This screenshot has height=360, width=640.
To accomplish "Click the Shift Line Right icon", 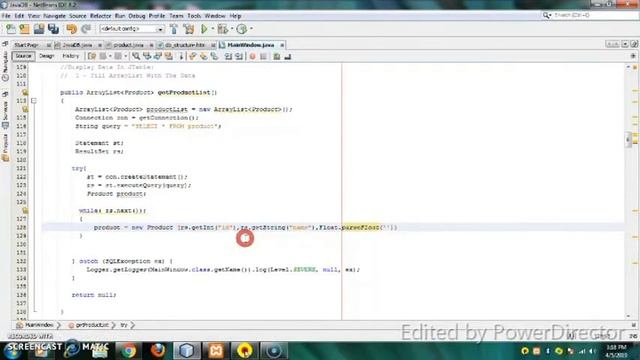I will (239, 56).
